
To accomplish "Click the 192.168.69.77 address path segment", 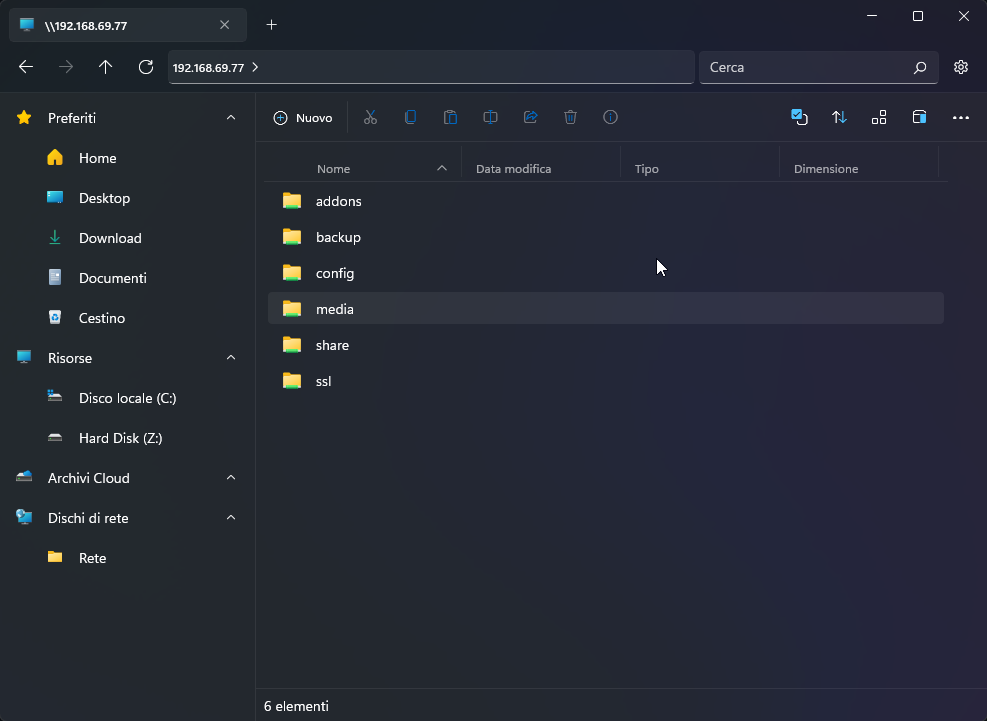I will [208, 68].
